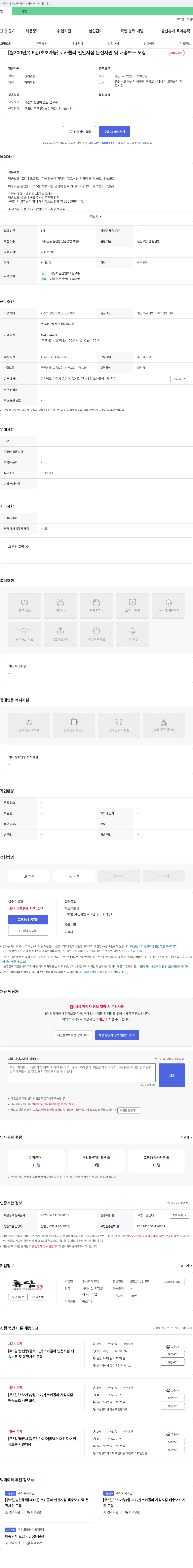Select the 기숙사 welfare icon
This screenshot has height=1568, width=193.
point(60,606)
